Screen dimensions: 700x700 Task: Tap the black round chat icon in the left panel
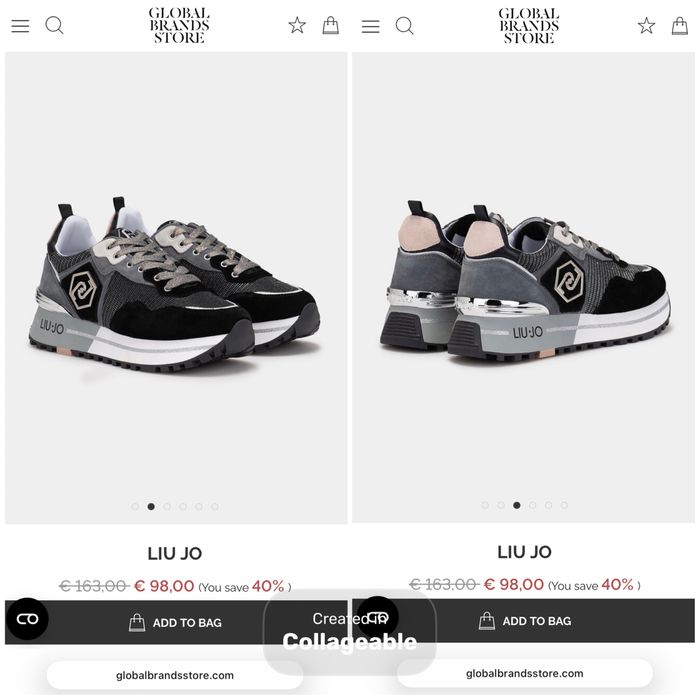pos(27,619)
